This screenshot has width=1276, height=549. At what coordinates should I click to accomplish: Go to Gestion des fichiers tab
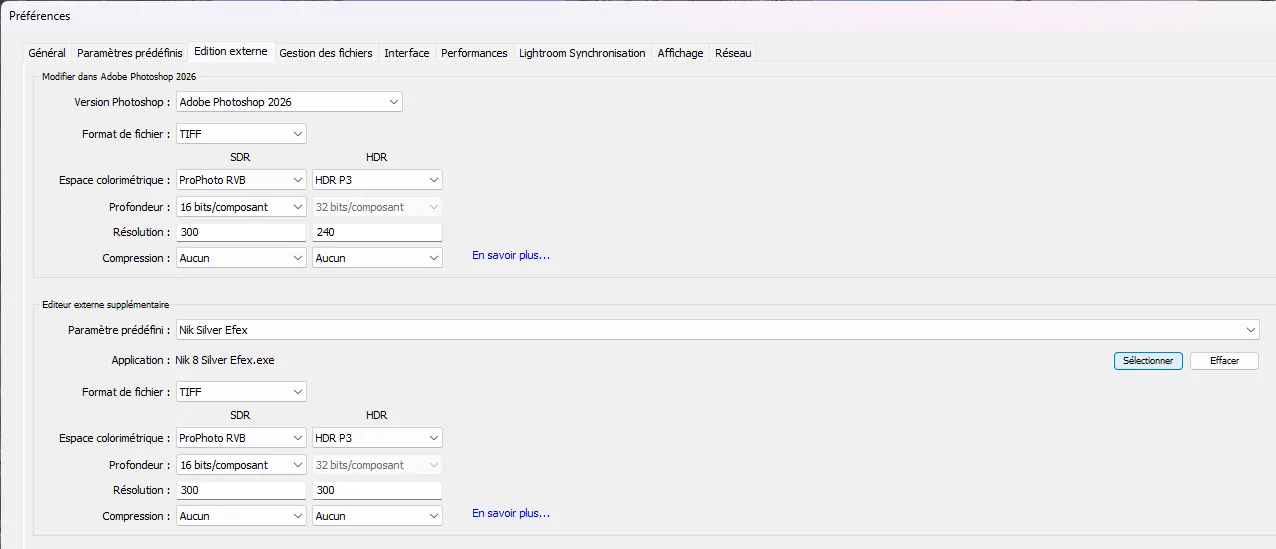click(x=325, y=53)
